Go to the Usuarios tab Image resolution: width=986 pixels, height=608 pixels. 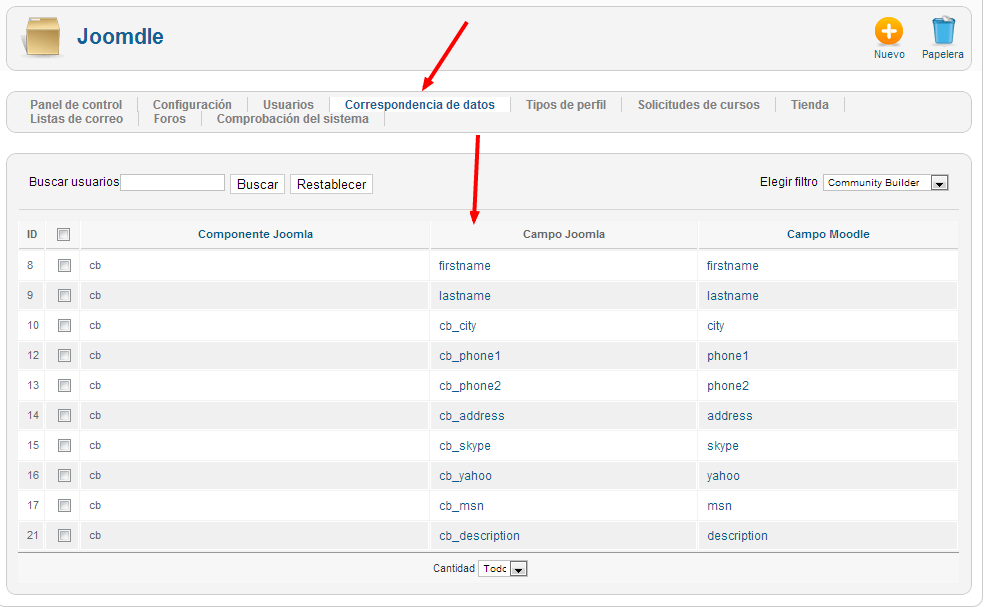[x=288, y=105]
